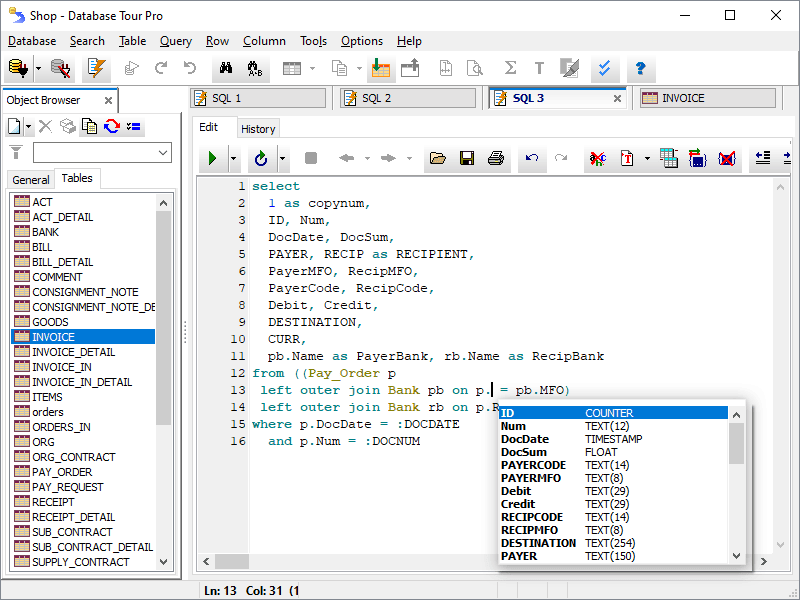The height and width of the screenshot is (600, 800).
Task: Open SQL file with folder icon
Action: pos(437,158)
